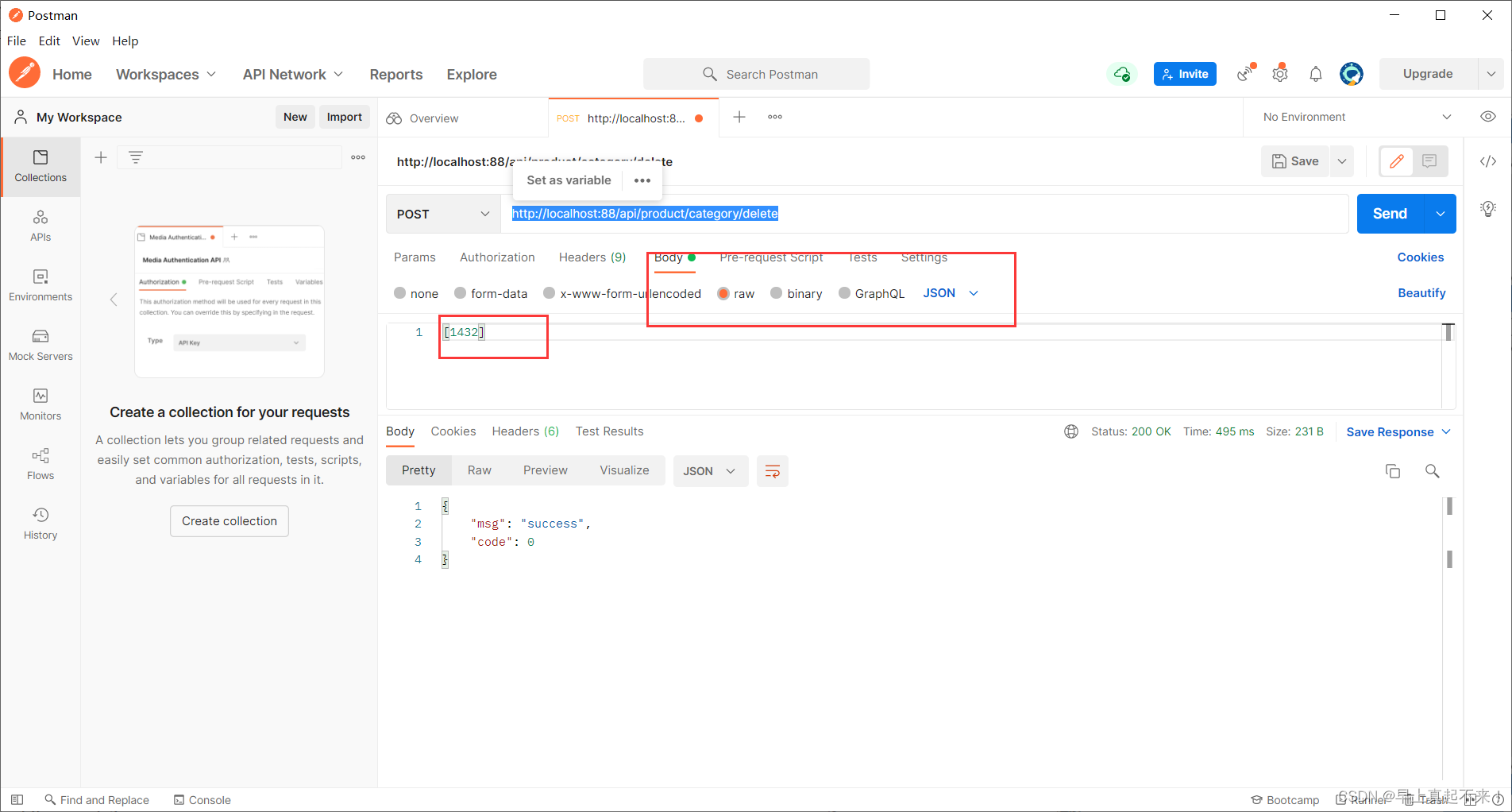The width and height of the screenshot is (1512, 812).
Task: Select the binary body type radio
Action: tap(777, 293)
